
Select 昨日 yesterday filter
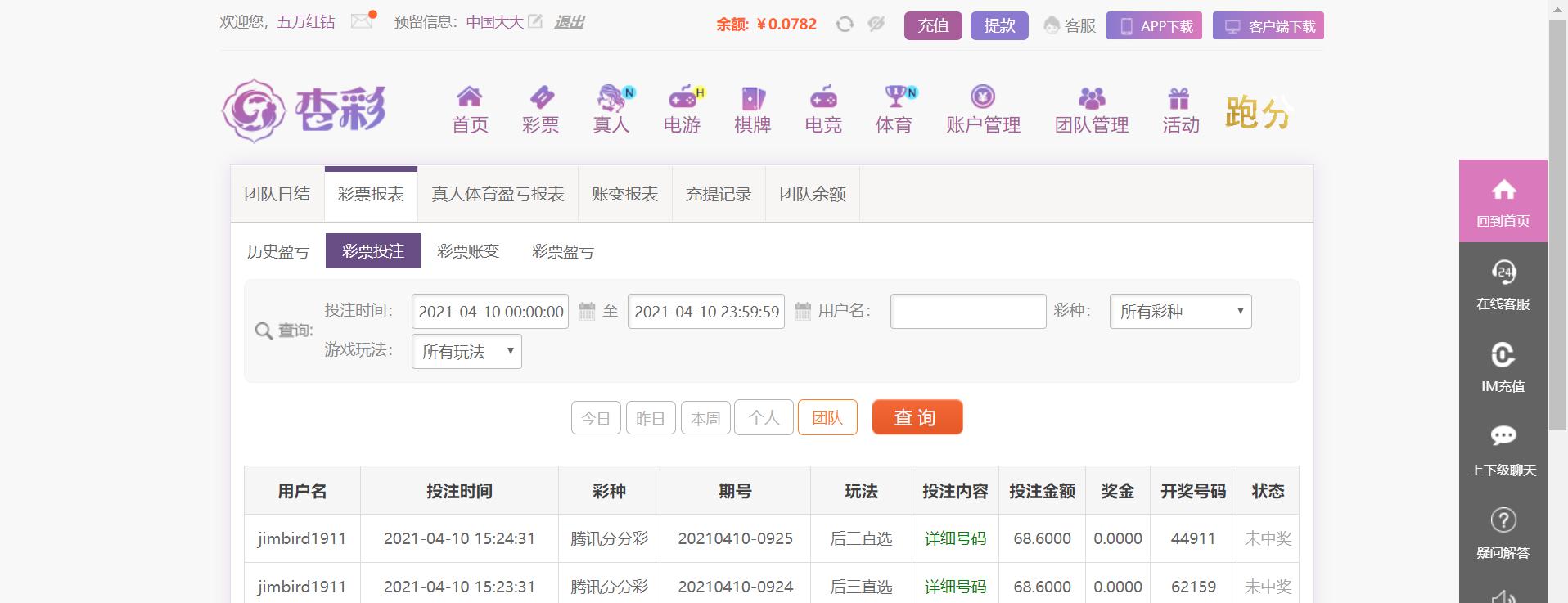click(651, 418)
